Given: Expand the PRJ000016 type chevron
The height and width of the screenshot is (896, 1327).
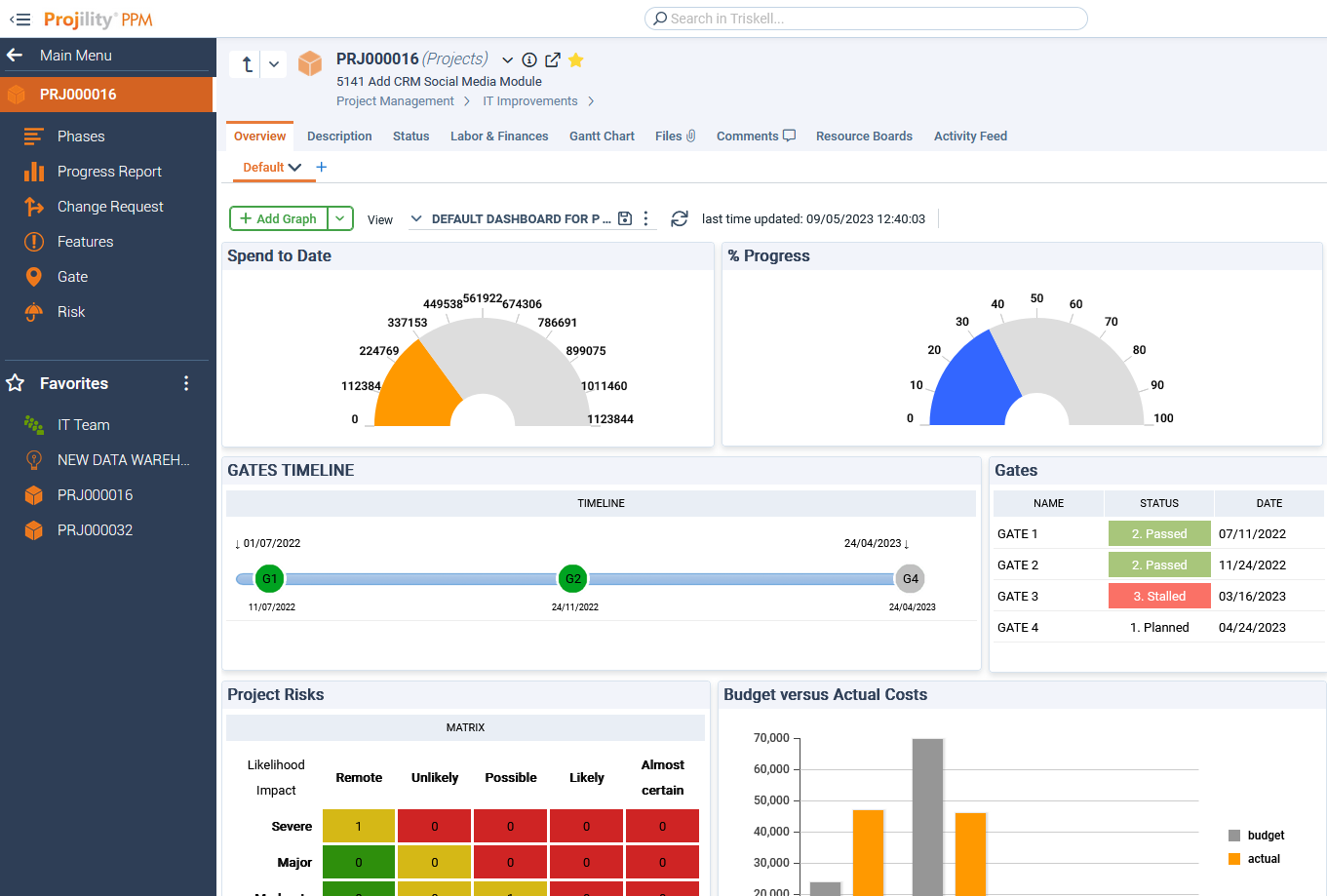Looking at the screenshot, I should tap(506, 59).
